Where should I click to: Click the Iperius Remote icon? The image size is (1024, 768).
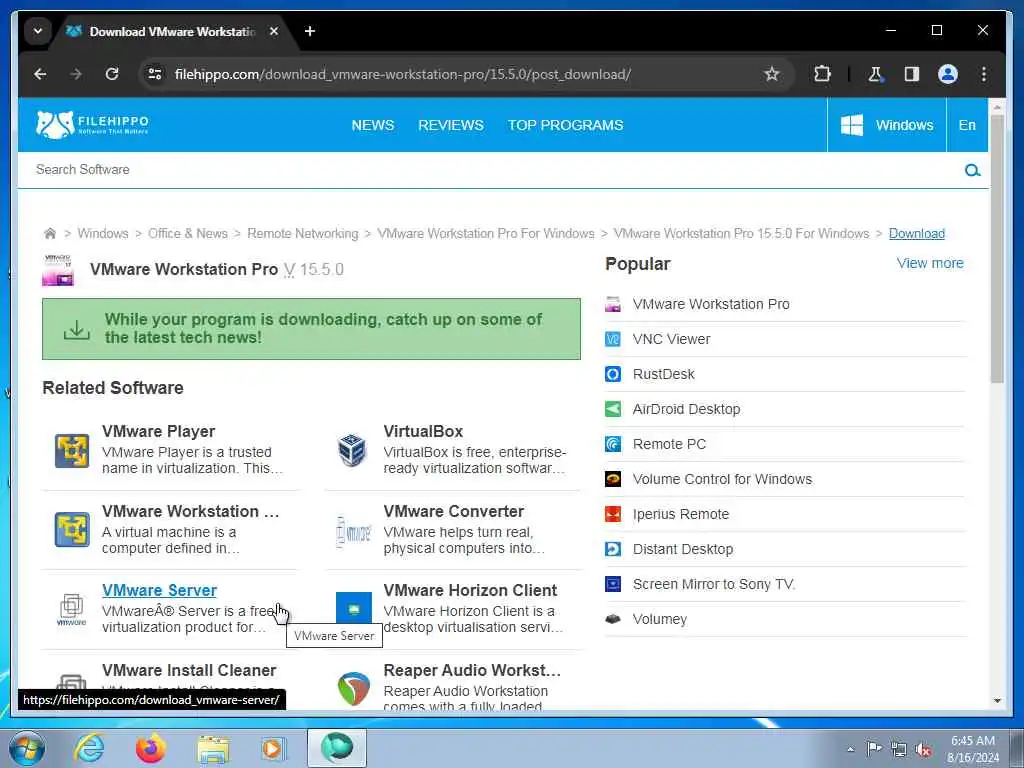pyautogui.click(x=613, y=514)
